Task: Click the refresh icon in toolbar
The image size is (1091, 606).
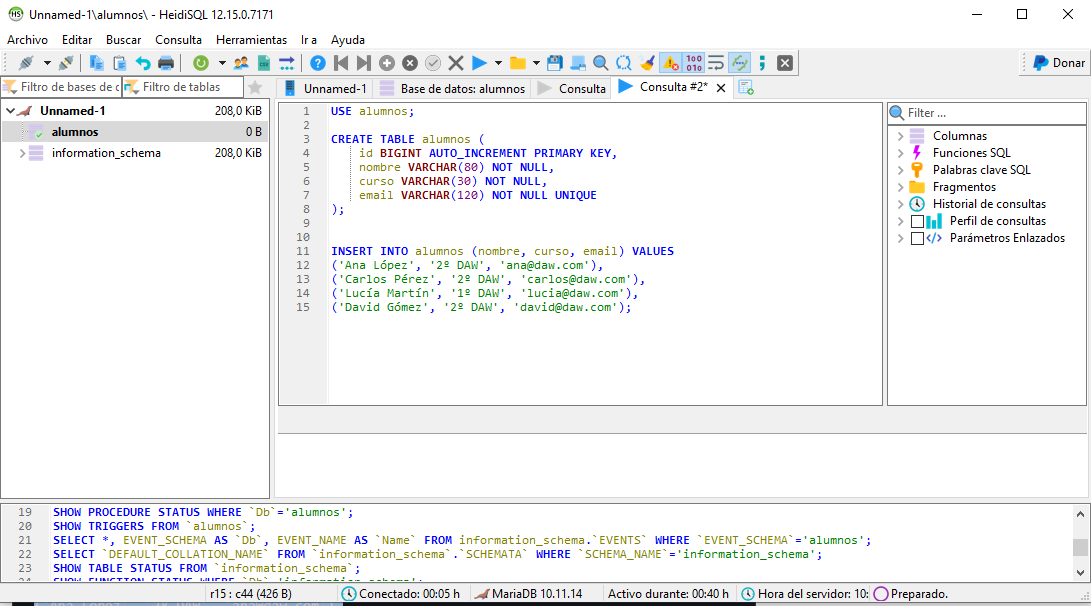Action: [200, 63]
